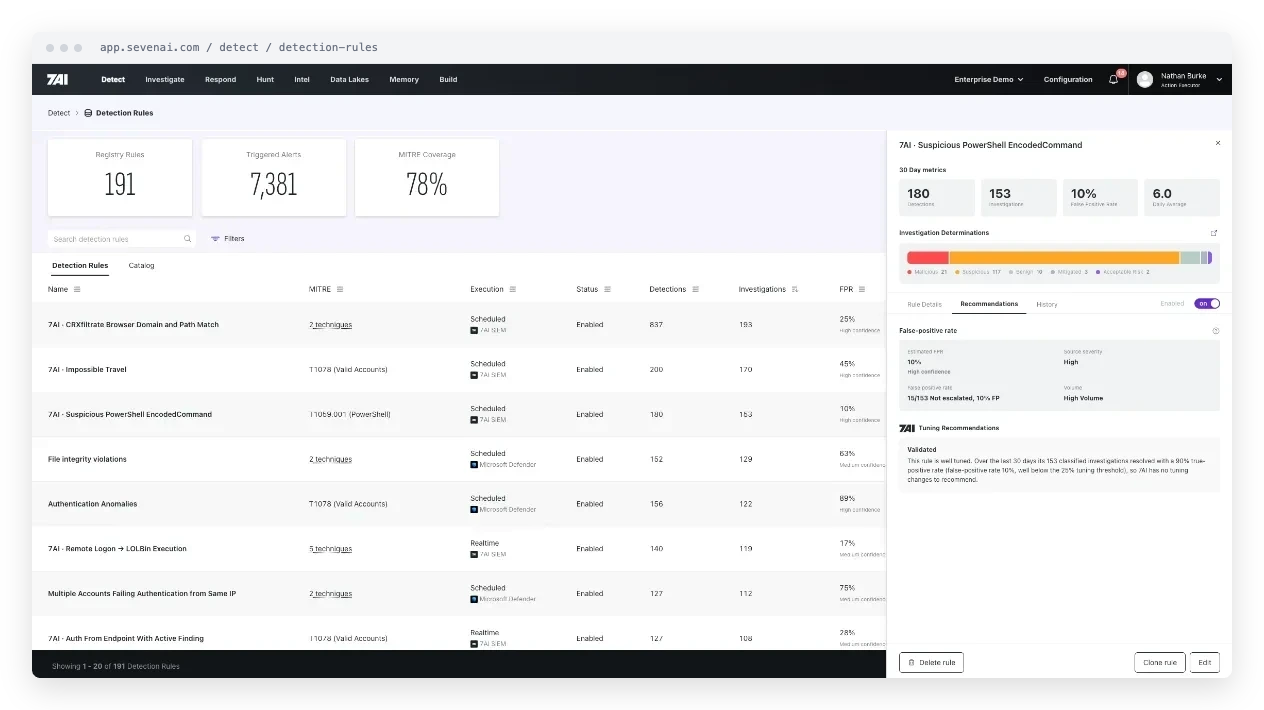Switch to the Catalog tab

[141, 266]
